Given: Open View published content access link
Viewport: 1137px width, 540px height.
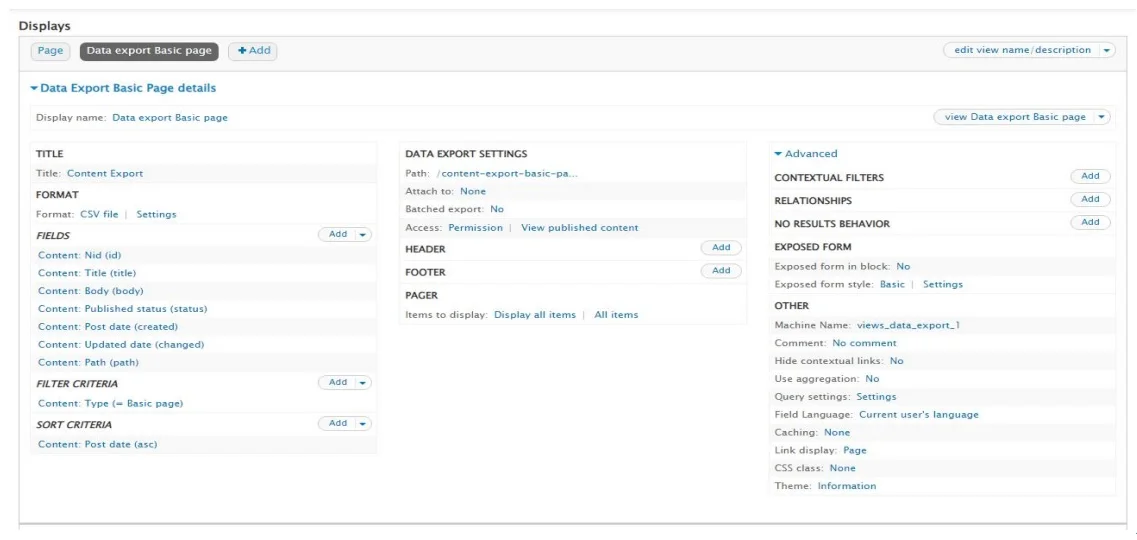Looking at the screenshot, I should point(580,228).
